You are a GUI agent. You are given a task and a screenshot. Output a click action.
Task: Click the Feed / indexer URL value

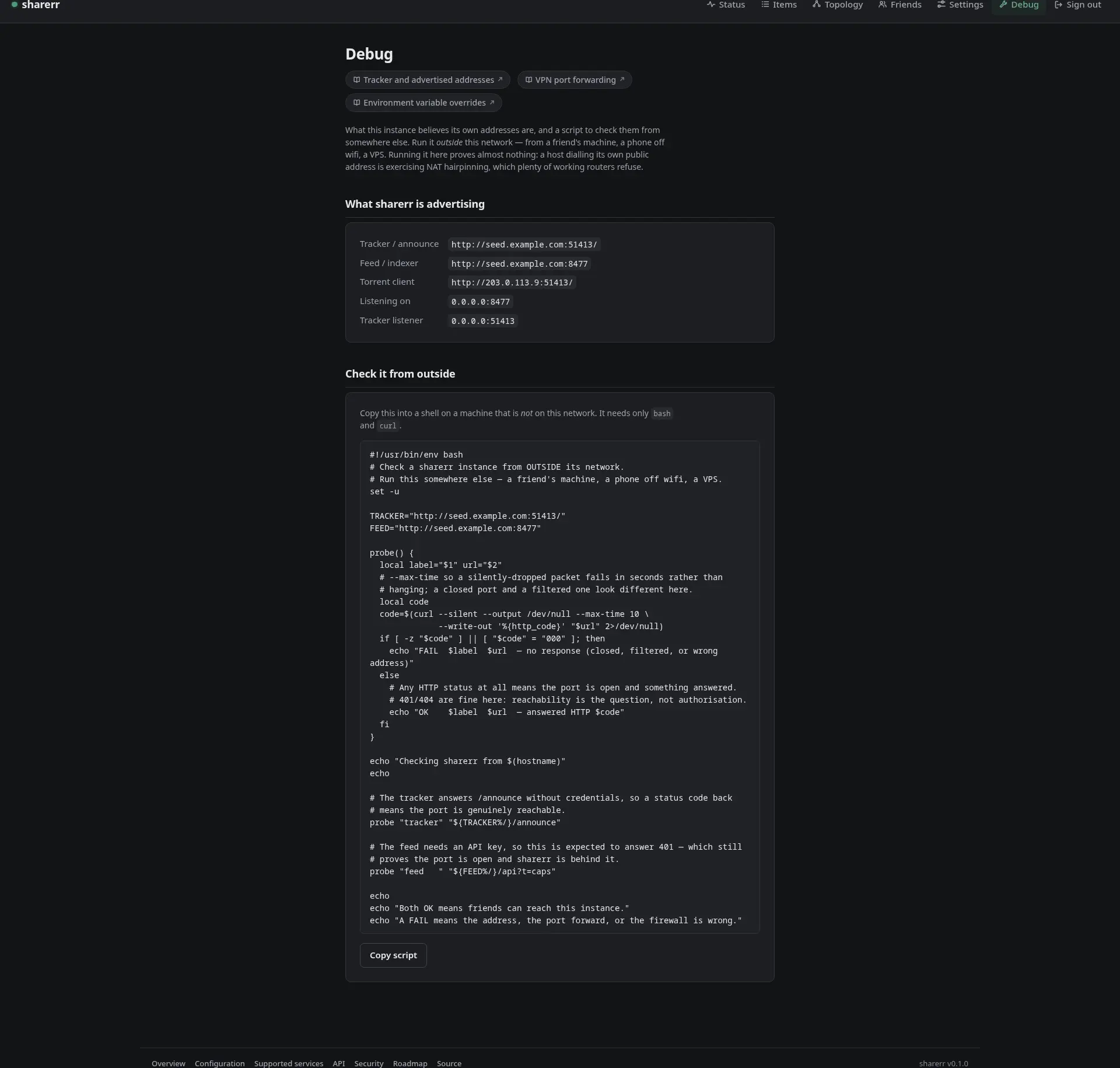[x=519, y=264]
